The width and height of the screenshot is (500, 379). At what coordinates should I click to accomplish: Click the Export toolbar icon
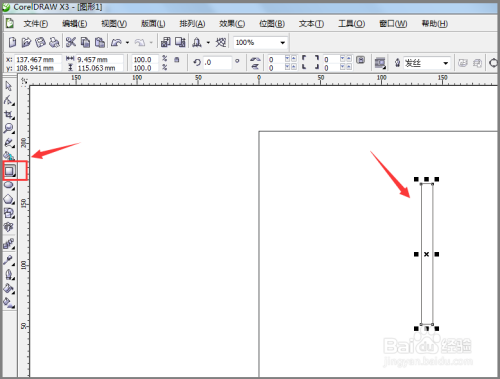click(180, 42)
